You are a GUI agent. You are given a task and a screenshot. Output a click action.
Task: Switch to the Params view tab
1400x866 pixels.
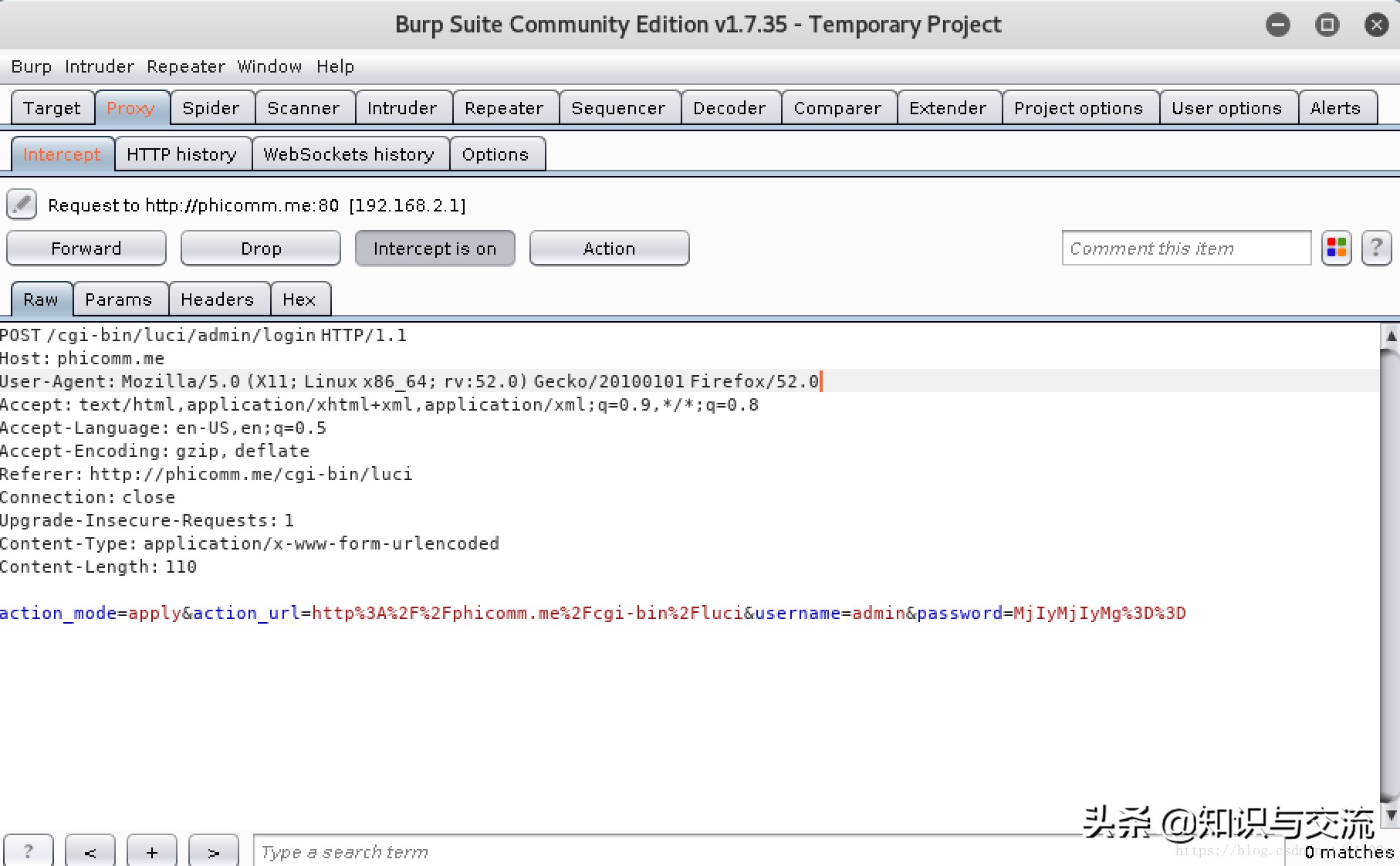pos(119,299)
